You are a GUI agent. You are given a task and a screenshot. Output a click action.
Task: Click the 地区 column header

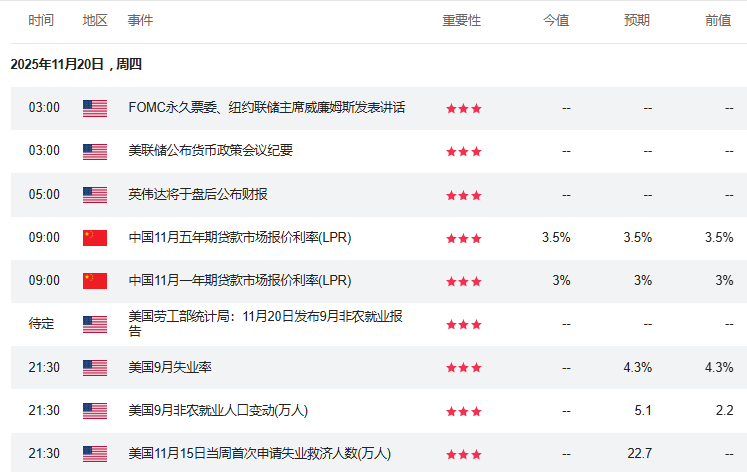95,20
